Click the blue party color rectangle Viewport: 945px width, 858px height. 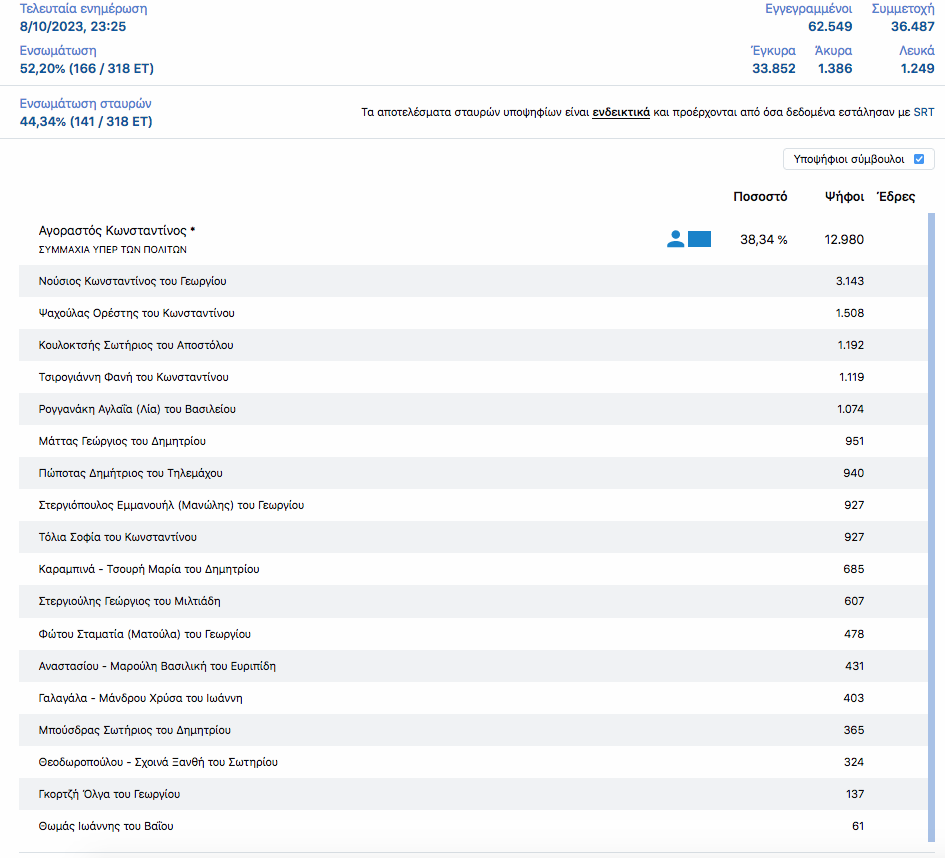click(x=699, y=239)
